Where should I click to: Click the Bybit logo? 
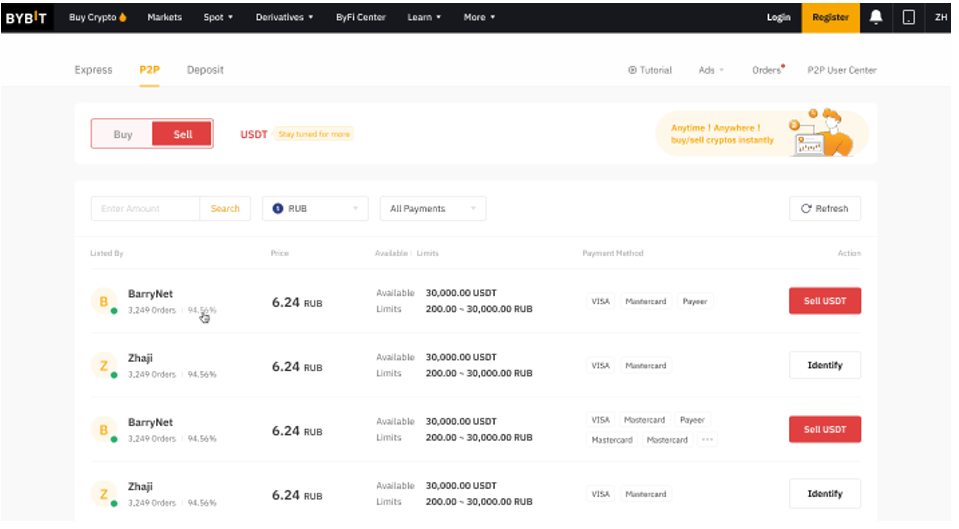point(26,17)
